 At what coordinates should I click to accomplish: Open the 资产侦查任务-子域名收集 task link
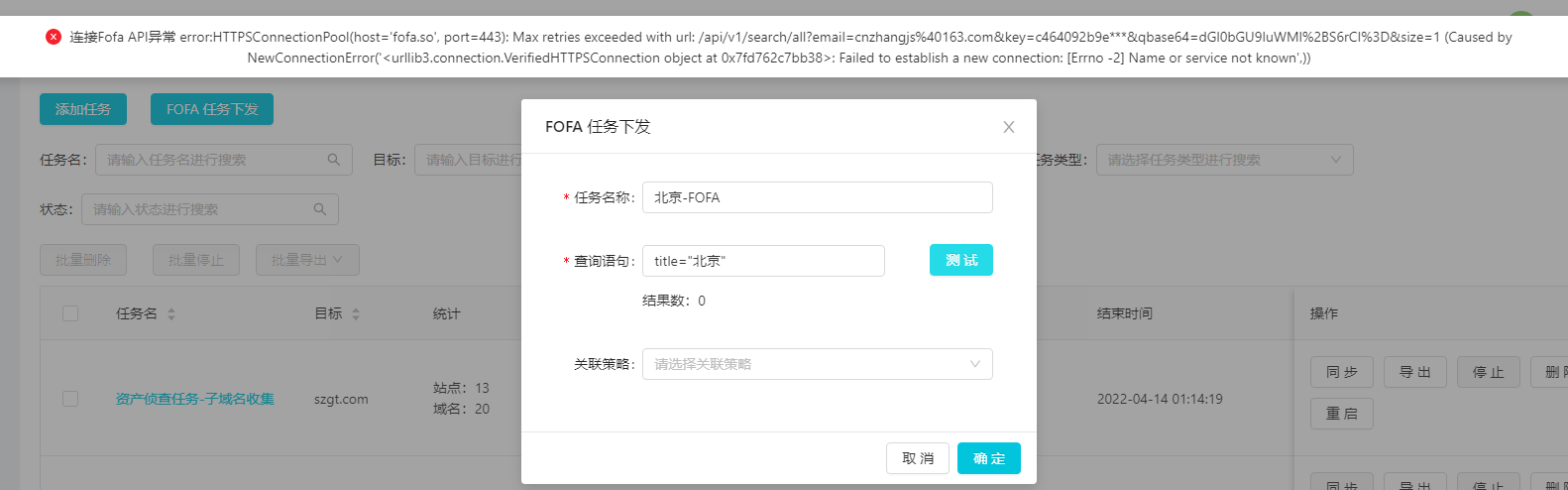195,399
